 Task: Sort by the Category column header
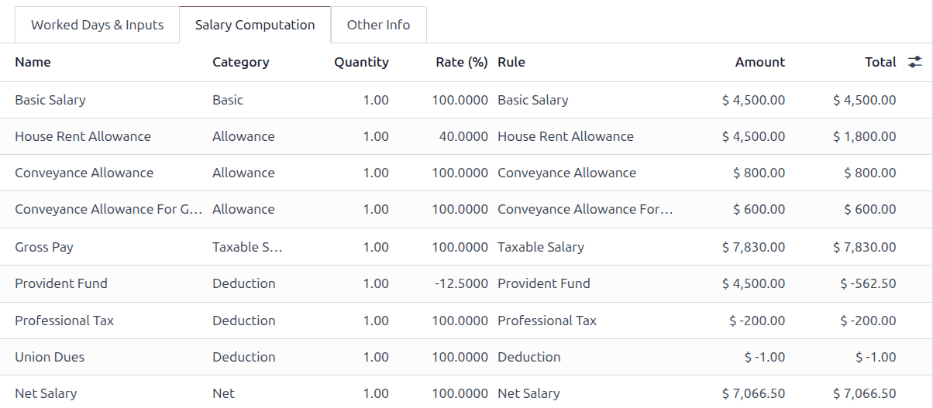pyautogui.click(x=240, y=62)
